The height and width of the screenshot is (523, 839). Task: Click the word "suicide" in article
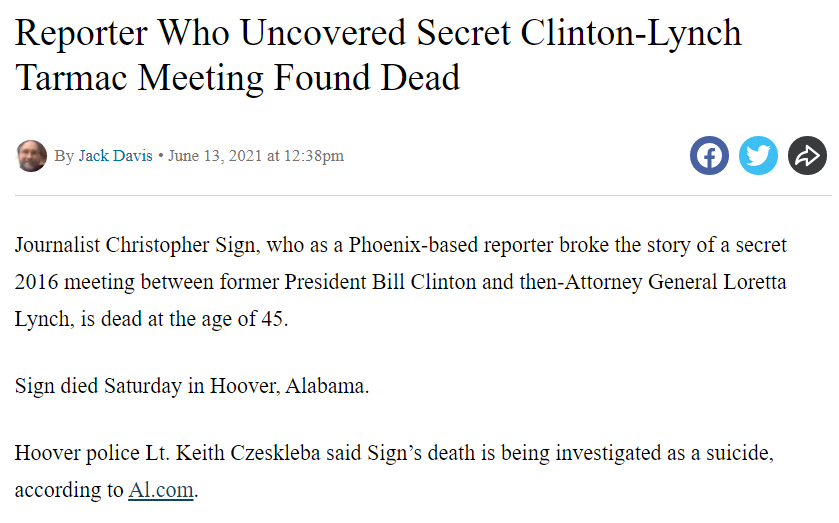733,453
